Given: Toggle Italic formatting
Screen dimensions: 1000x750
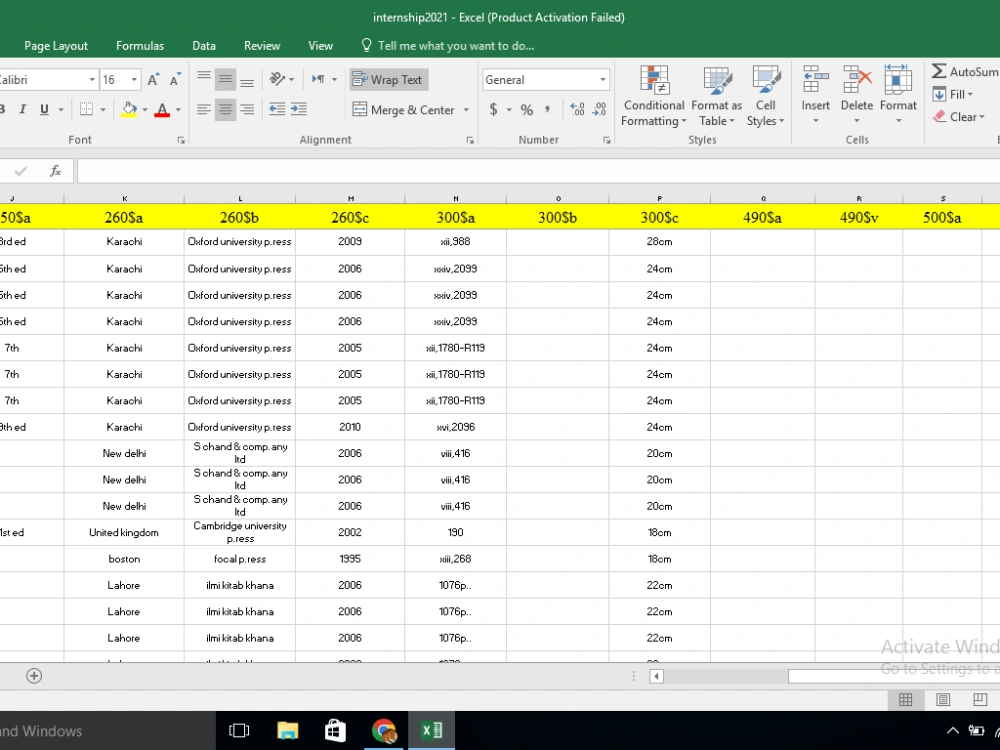Looking at the screenshot, I should coord(22,110).
